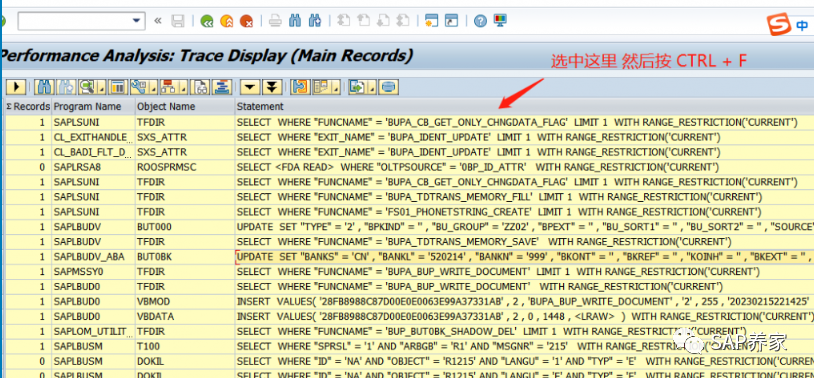Click the Save diskette icon
The image size is (814, 378).
[178, 21]
